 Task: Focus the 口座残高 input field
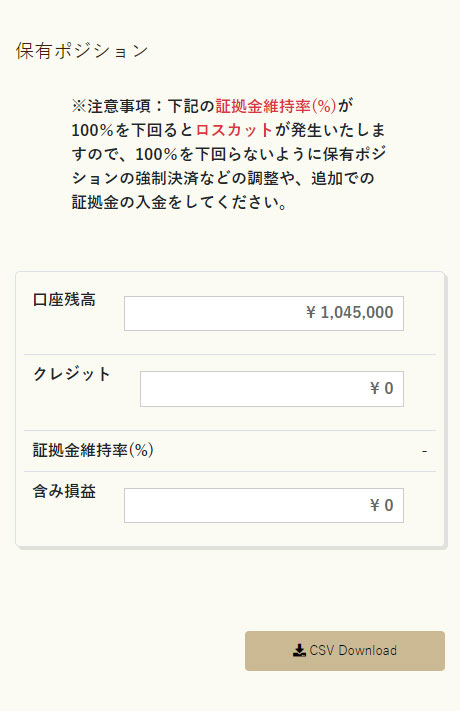pos(264,313)
